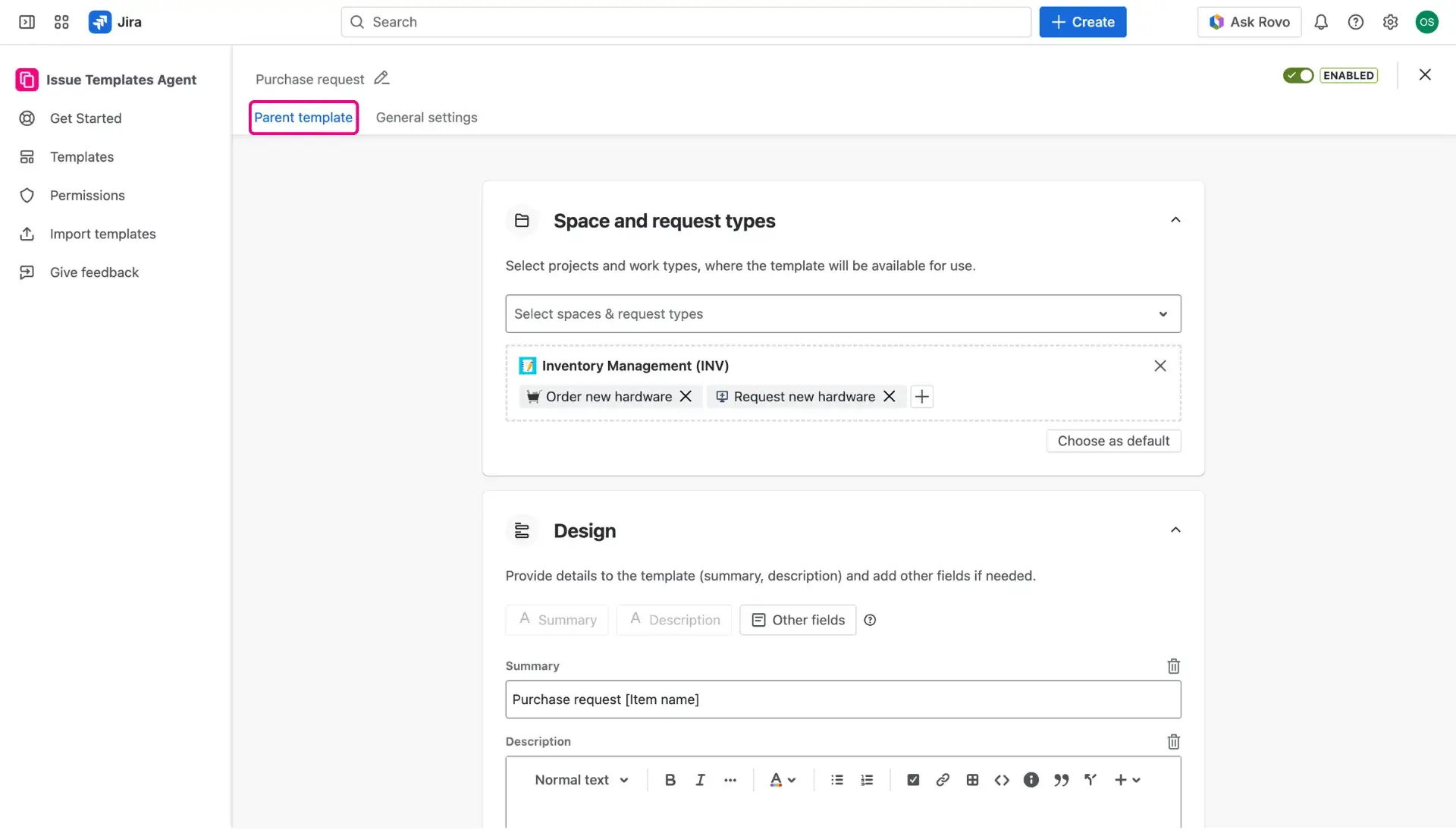
Task: Click the Choose as default button
Action: click(1112, 441)
